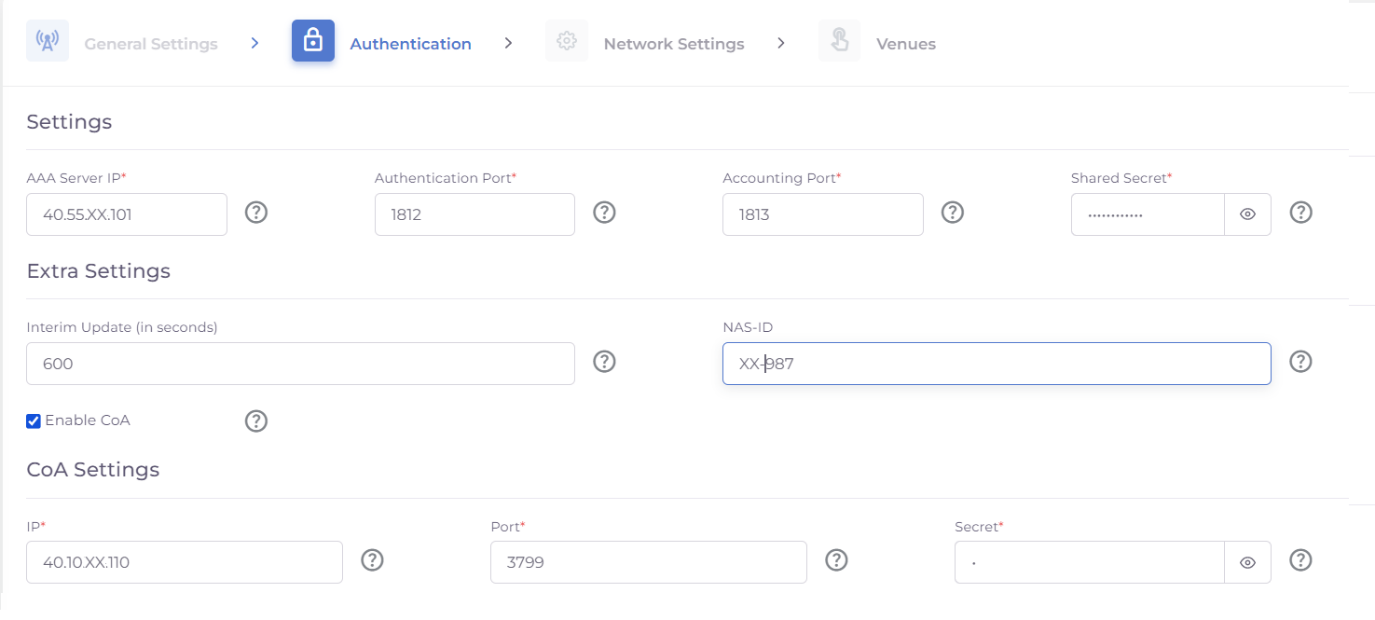Click the General Settings antenna icon
The width and height of the screenshot is (1375, 620).
coord(47,42)
